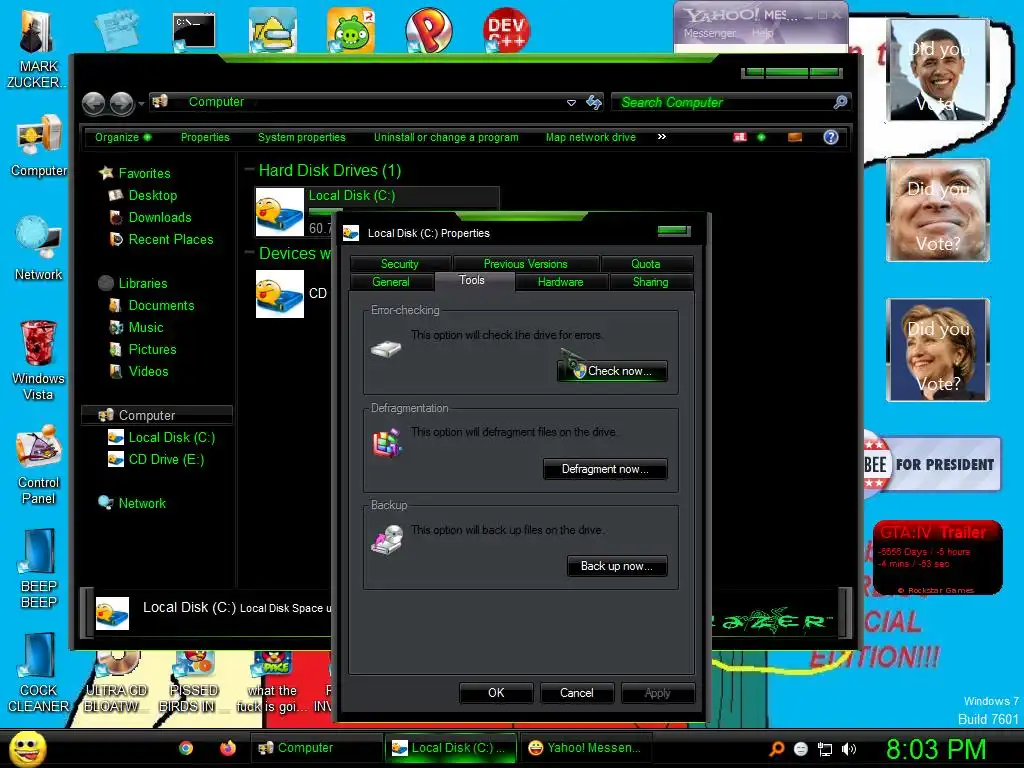Open the BEEP BEEP desktop icon

[39, 569]
